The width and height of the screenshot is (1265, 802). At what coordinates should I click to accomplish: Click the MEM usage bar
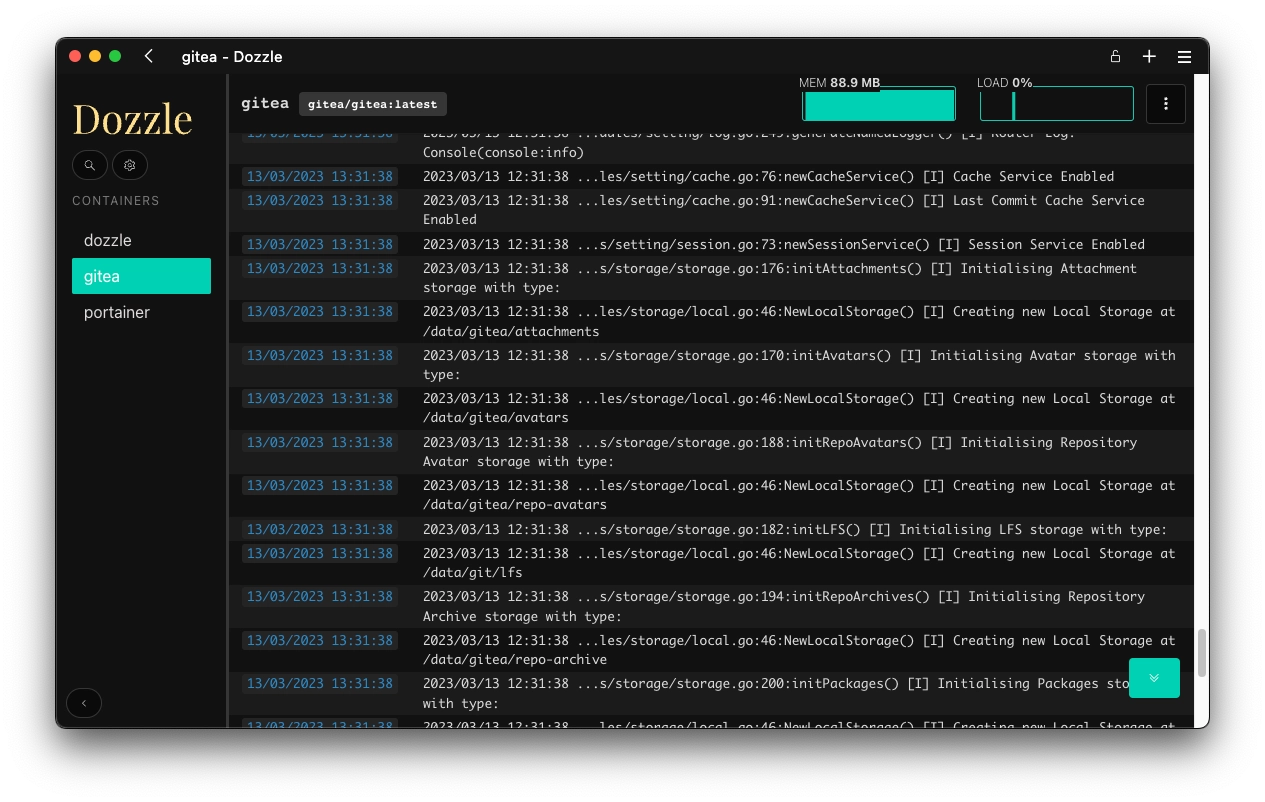[x=879, y=104]
